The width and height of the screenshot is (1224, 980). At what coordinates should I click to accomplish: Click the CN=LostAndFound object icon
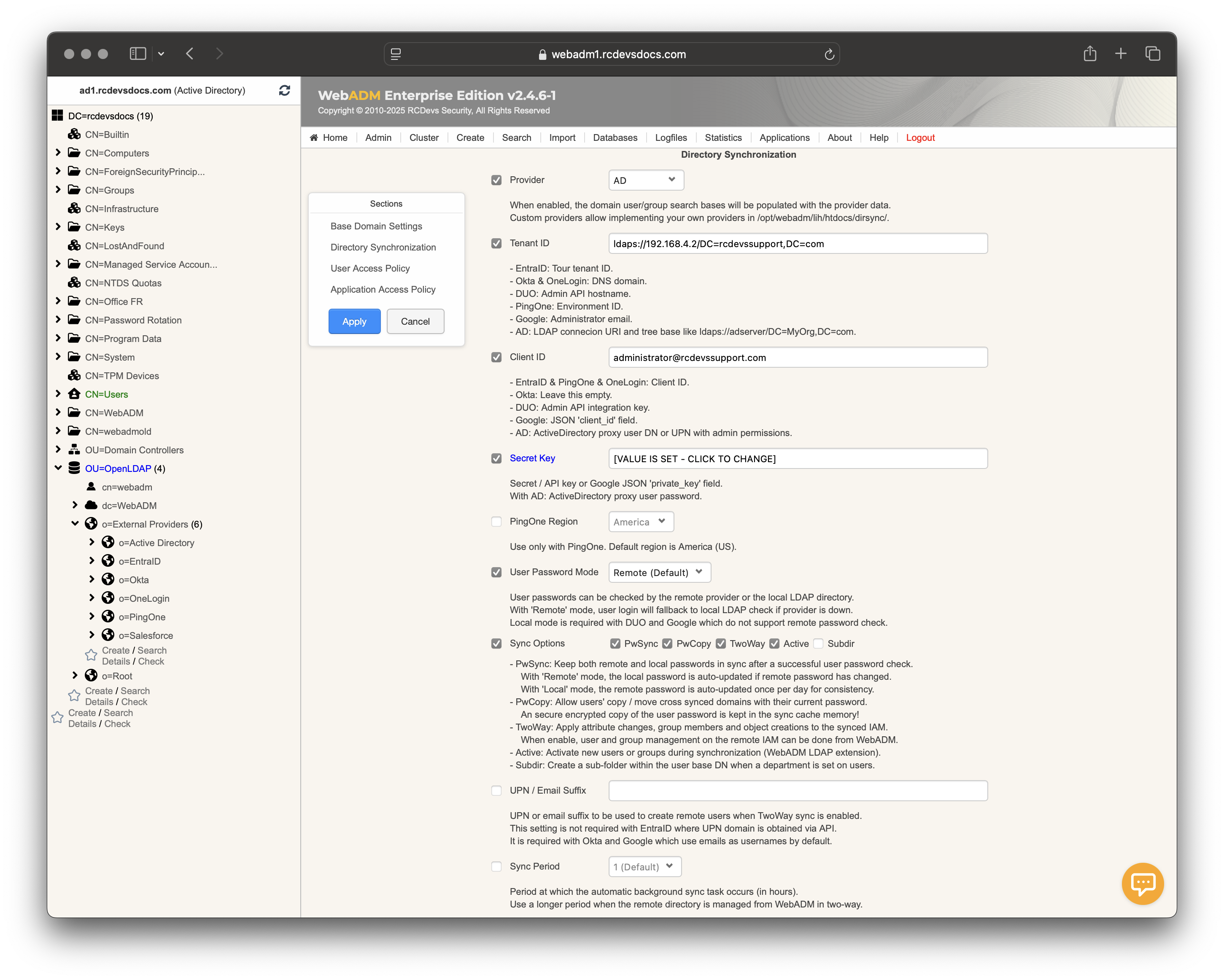74,246
